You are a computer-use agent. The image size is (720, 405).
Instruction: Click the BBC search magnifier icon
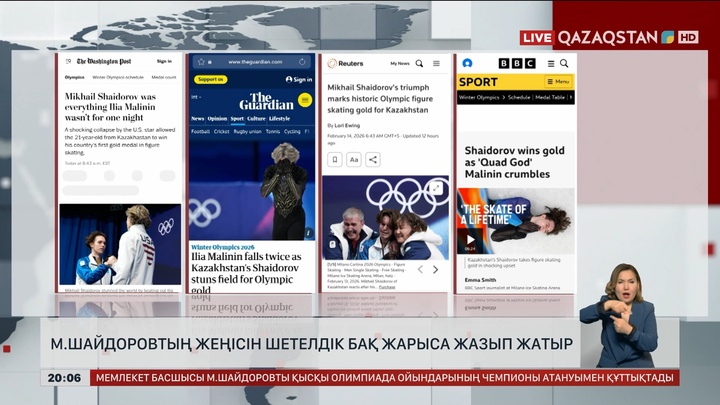564,63
